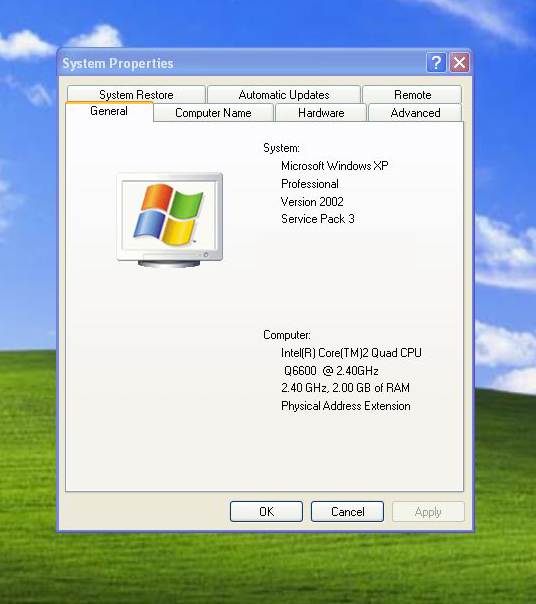Click the question mark help icon
536x604 pixels.
(x=436, y=62)
